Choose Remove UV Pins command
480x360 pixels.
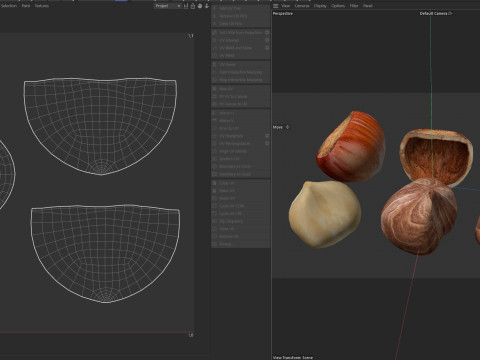(x=241, y=16)
